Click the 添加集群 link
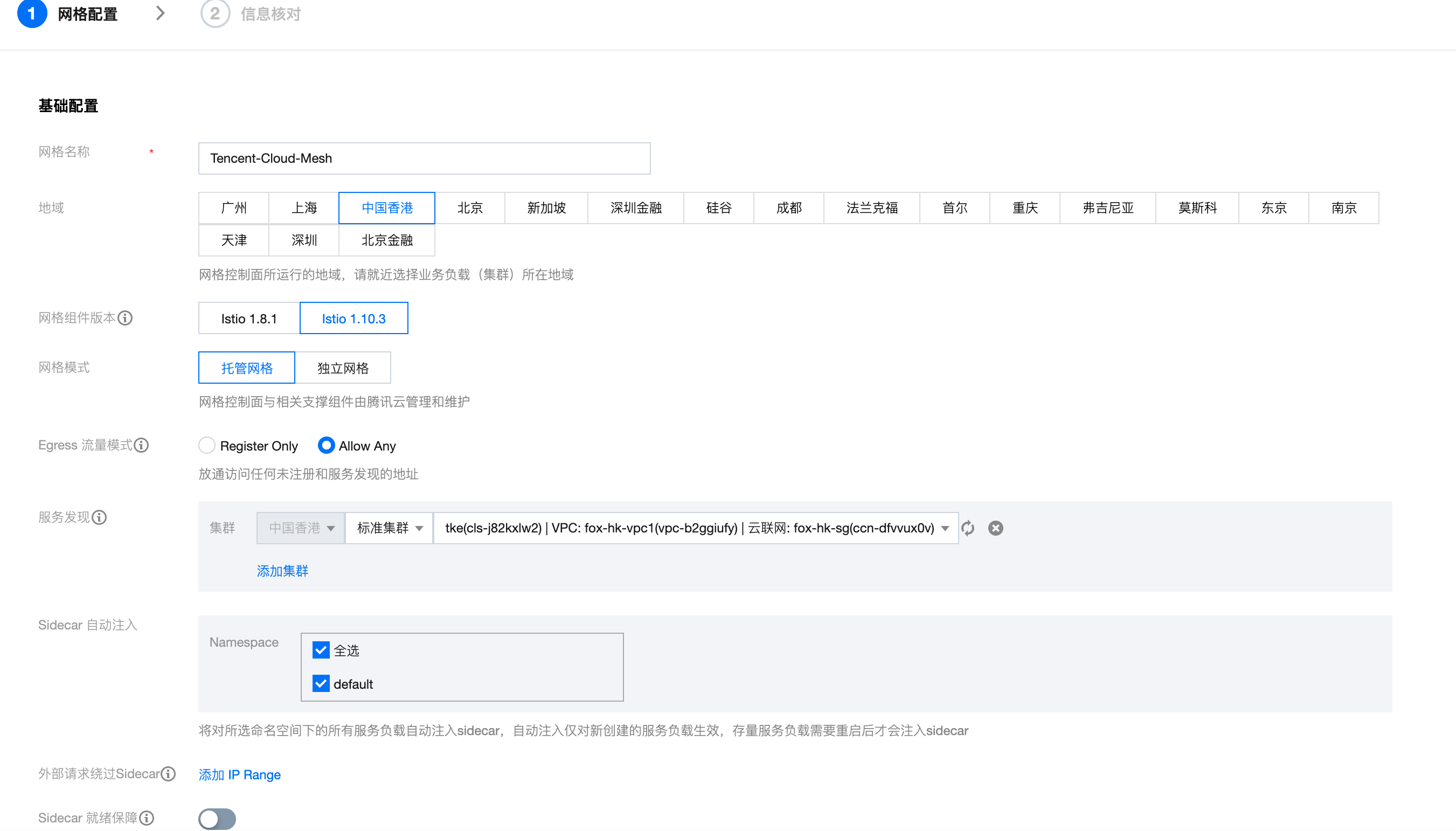This screenshot has height=831, width=1456. tap(282, 571)
